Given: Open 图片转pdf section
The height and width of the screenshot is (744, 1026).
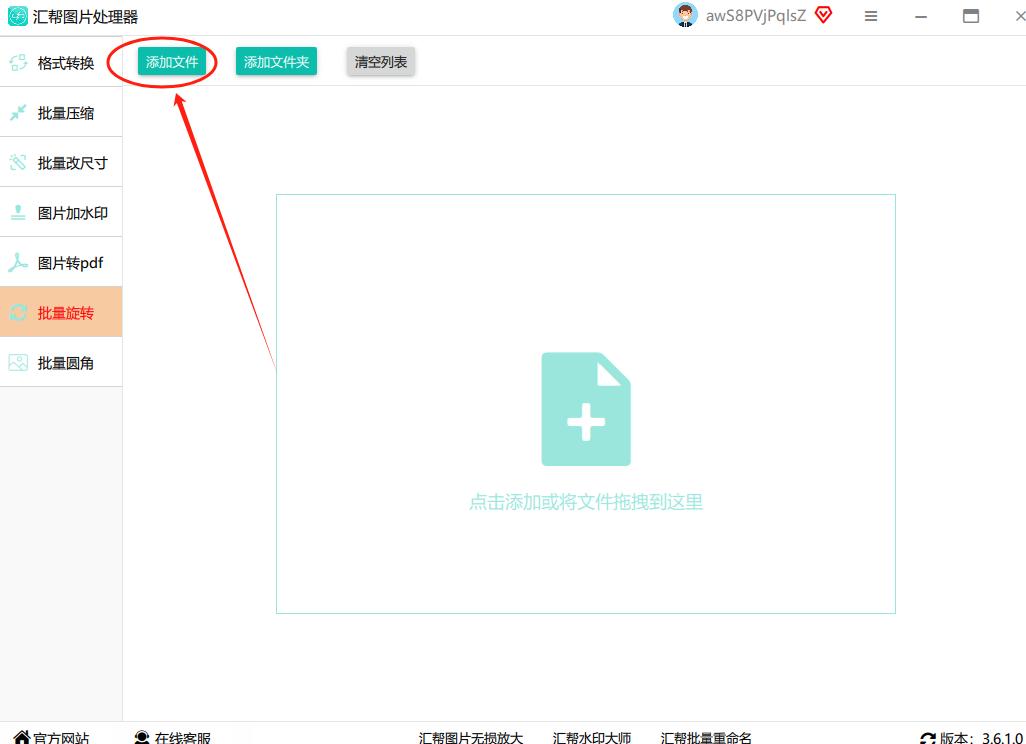Looking at the screenshot, I should click(x=61, y=262).
